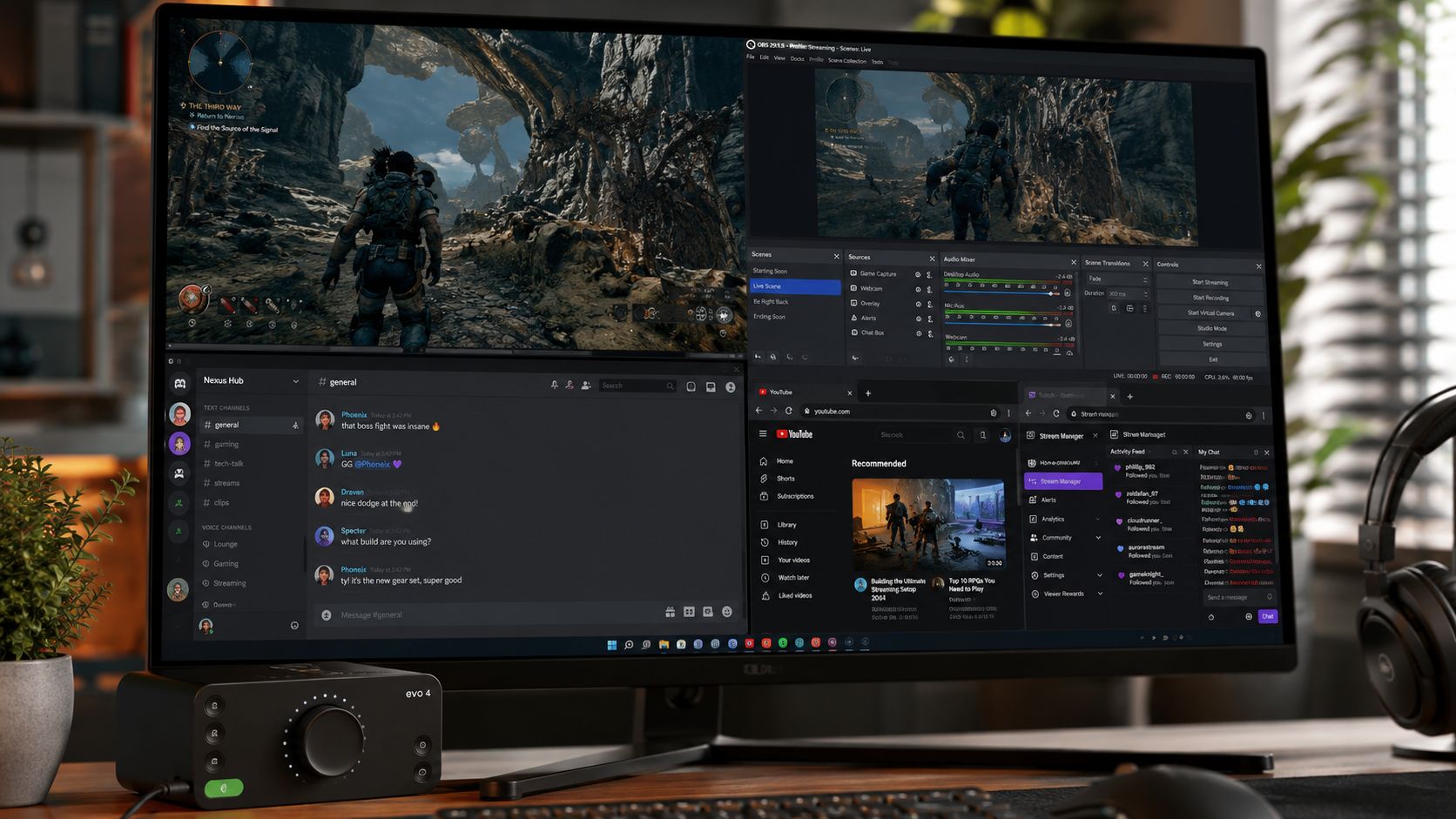This screenshot has width=1456, height=819.
Task: Open Discord direct messages home icon
Action: click(180, 383)
